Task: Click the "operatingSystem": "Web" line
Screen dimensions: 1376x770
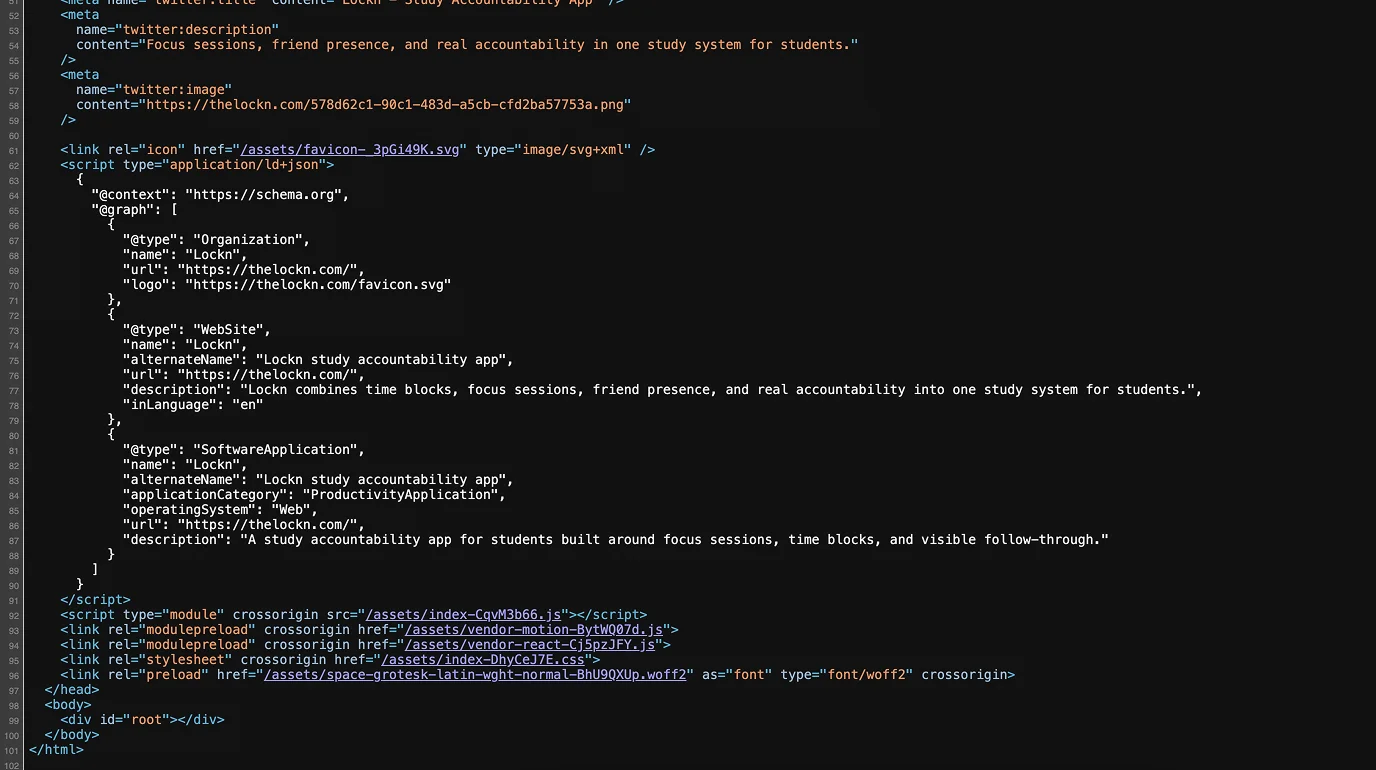Action: (x=221, y=510)
